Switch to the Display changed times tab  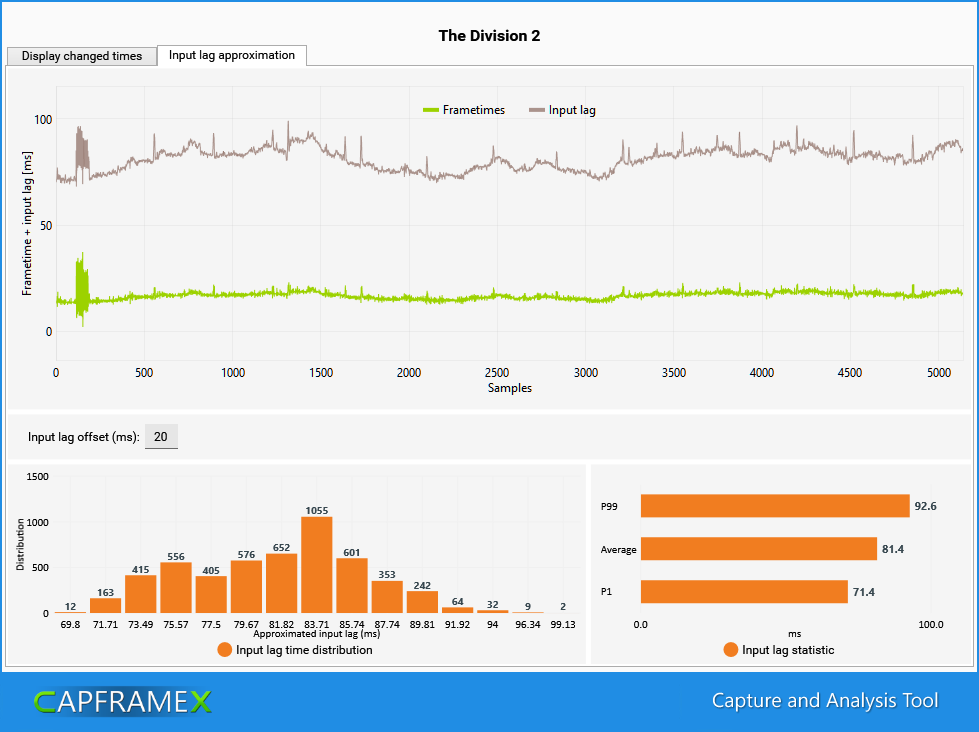(82, 56)
